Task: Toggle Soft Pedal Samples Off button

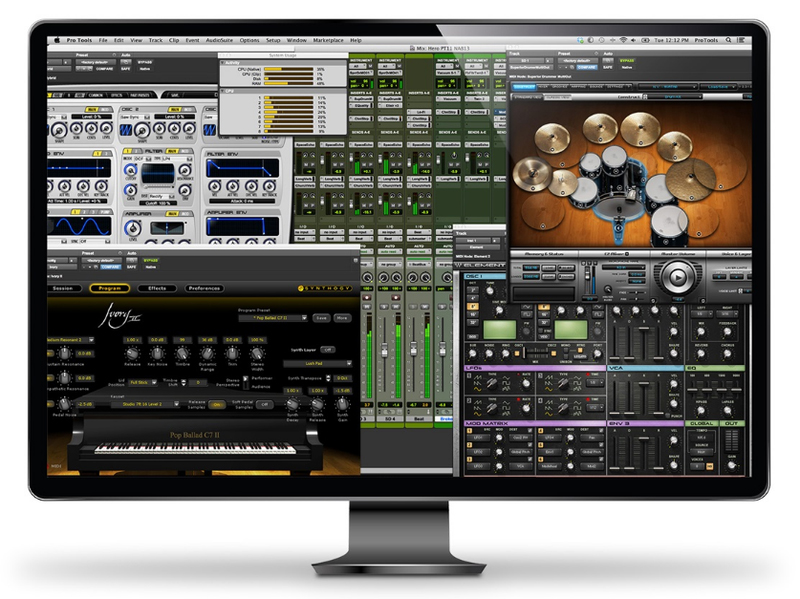Action: click(x=264, y=404)
